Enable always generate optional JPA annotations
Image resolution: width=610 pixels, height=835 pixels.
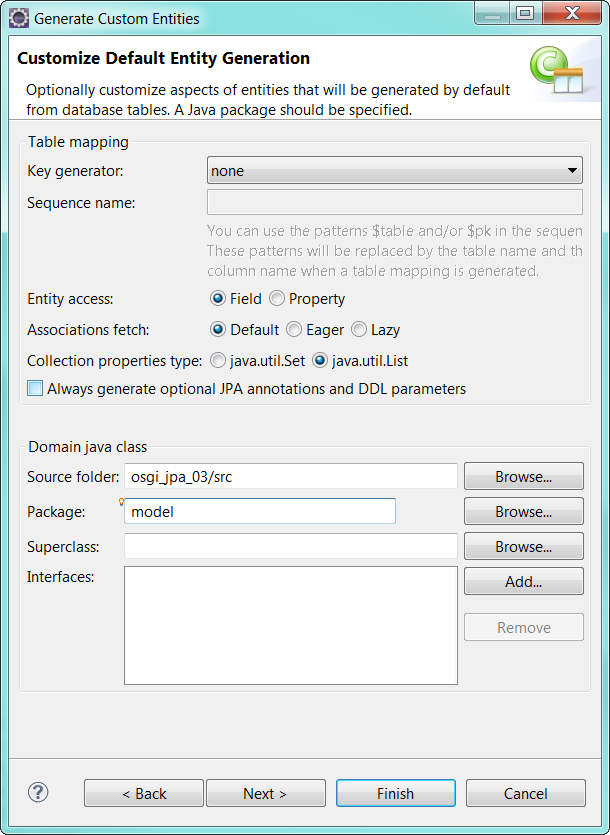coord(36,388)
